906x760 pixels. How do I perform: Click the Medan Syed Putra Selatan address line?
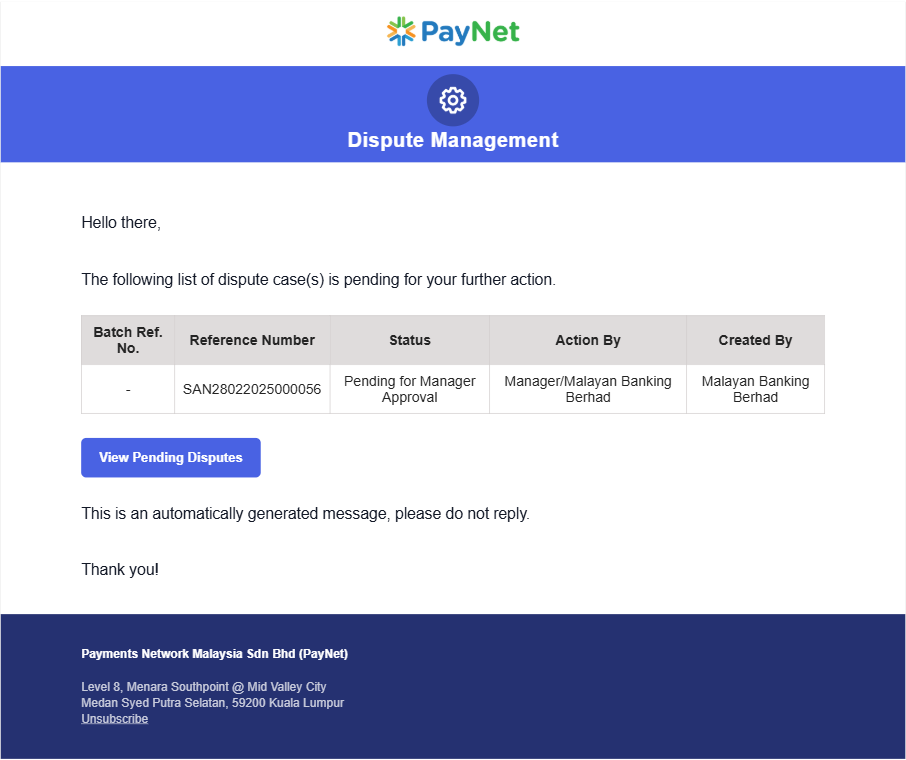pyautogui.click(x=212, y=703)
